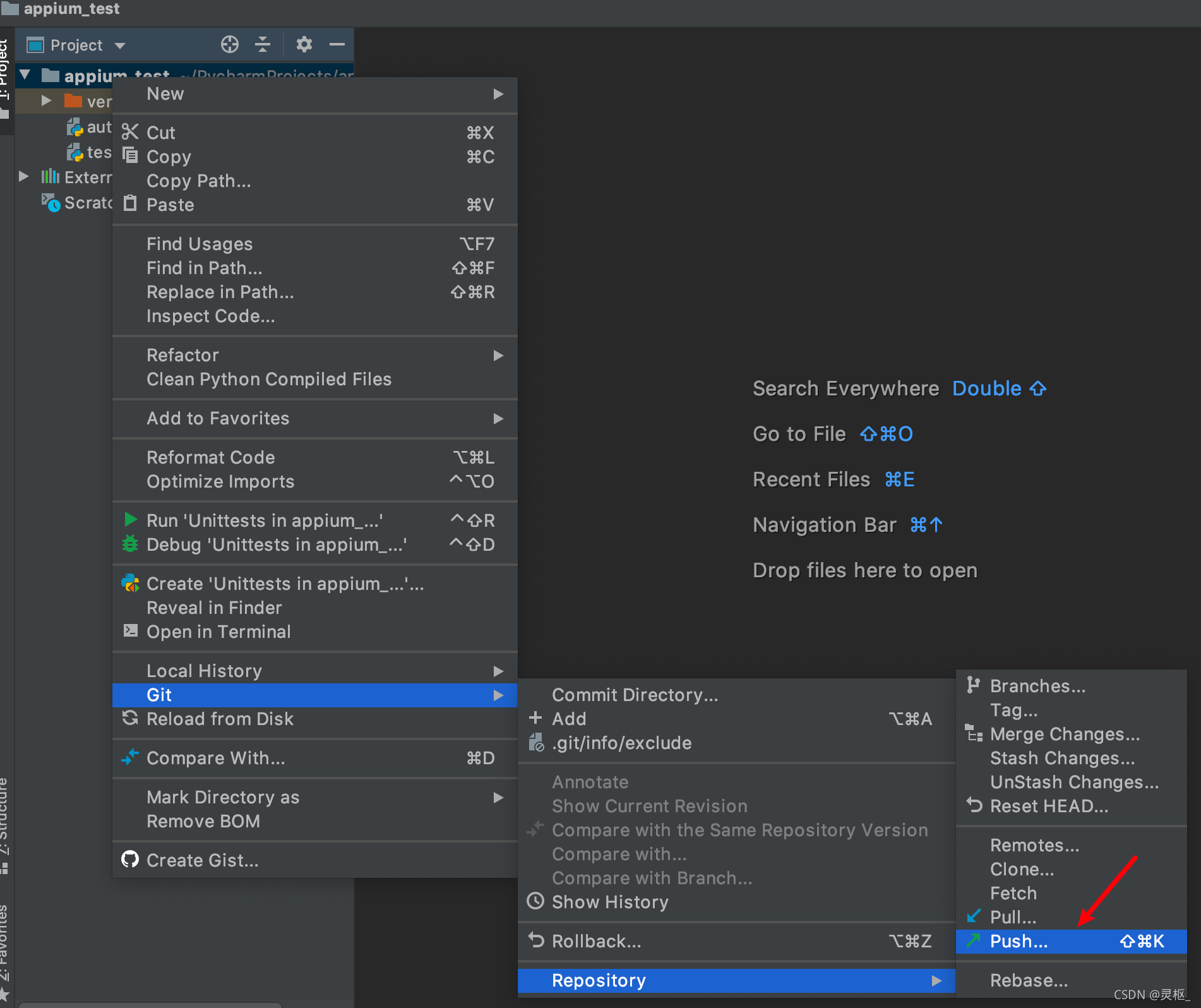This screenshot has width=1201, height=1008.
Task: Select Reformat Code
Action: click(315, 457)
